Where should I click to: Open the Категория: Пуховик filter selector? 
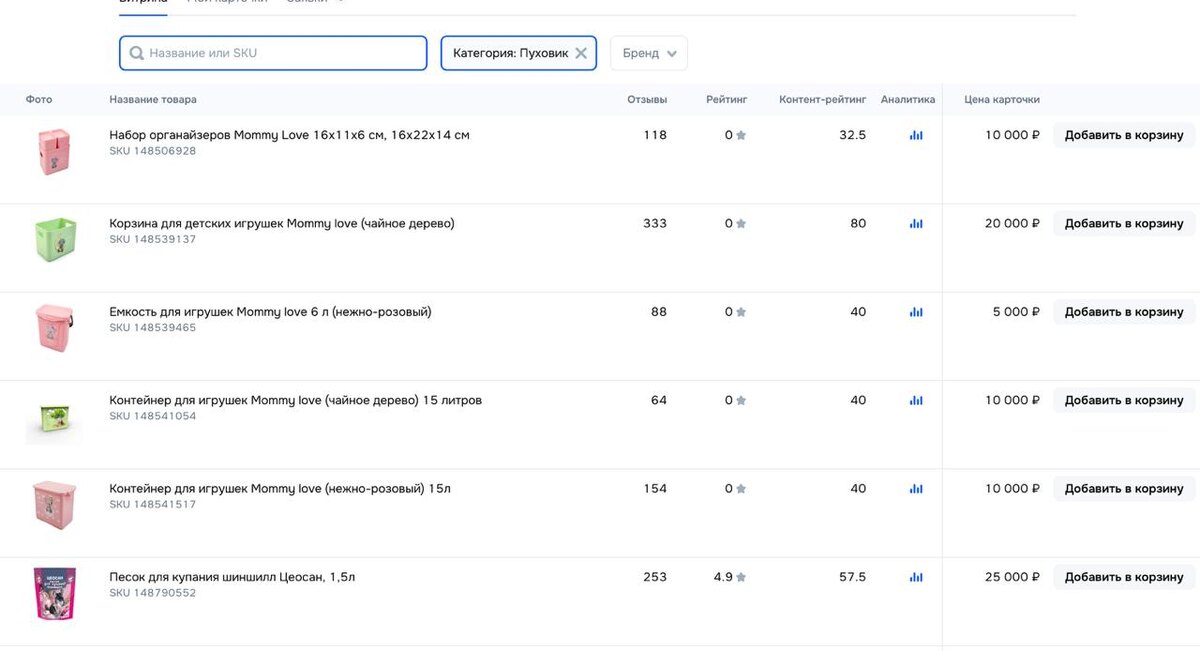510,53
